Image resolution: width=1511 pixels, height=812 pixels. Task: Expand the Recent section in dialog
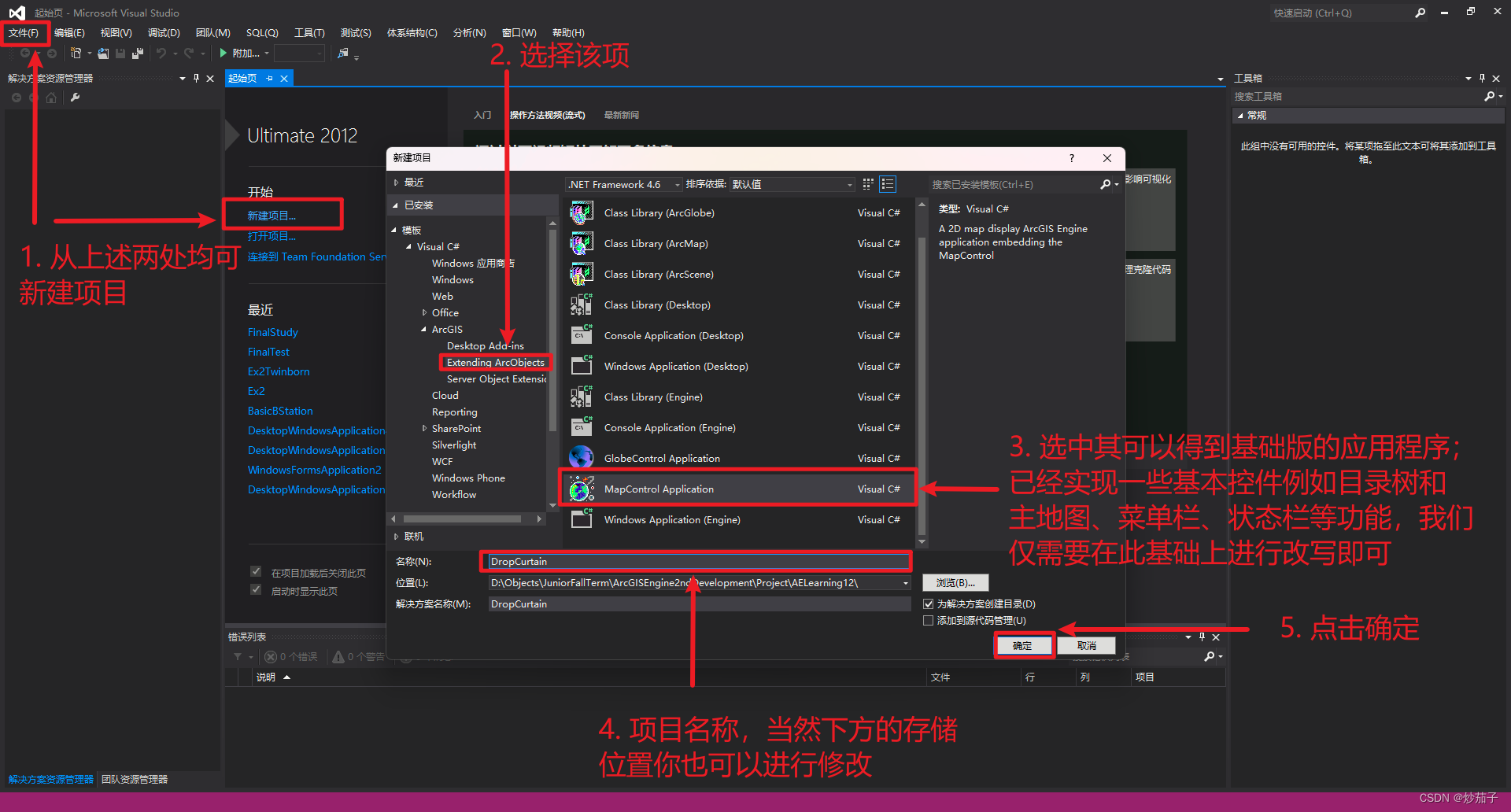click(396, 183)
